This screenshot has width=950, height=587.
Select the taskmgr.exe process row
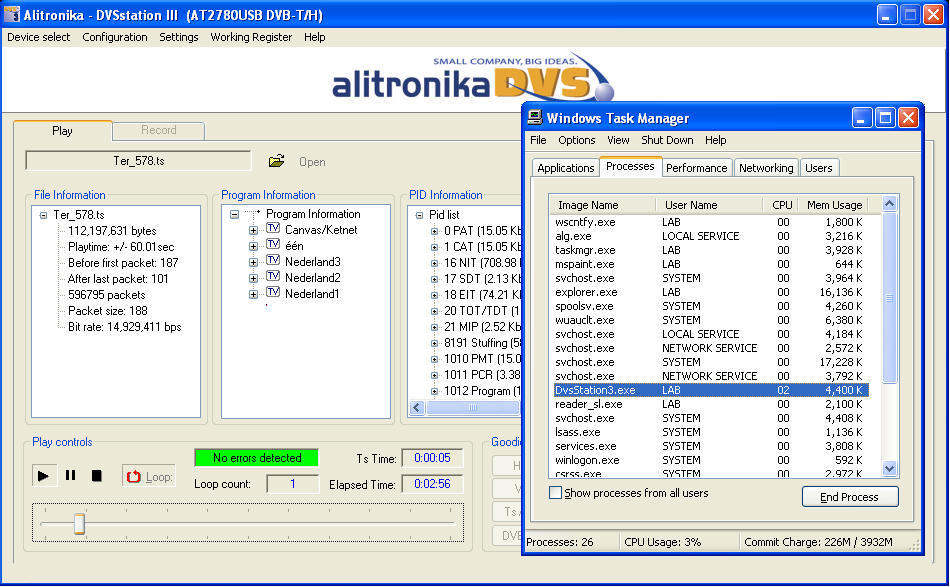[711, 250]
